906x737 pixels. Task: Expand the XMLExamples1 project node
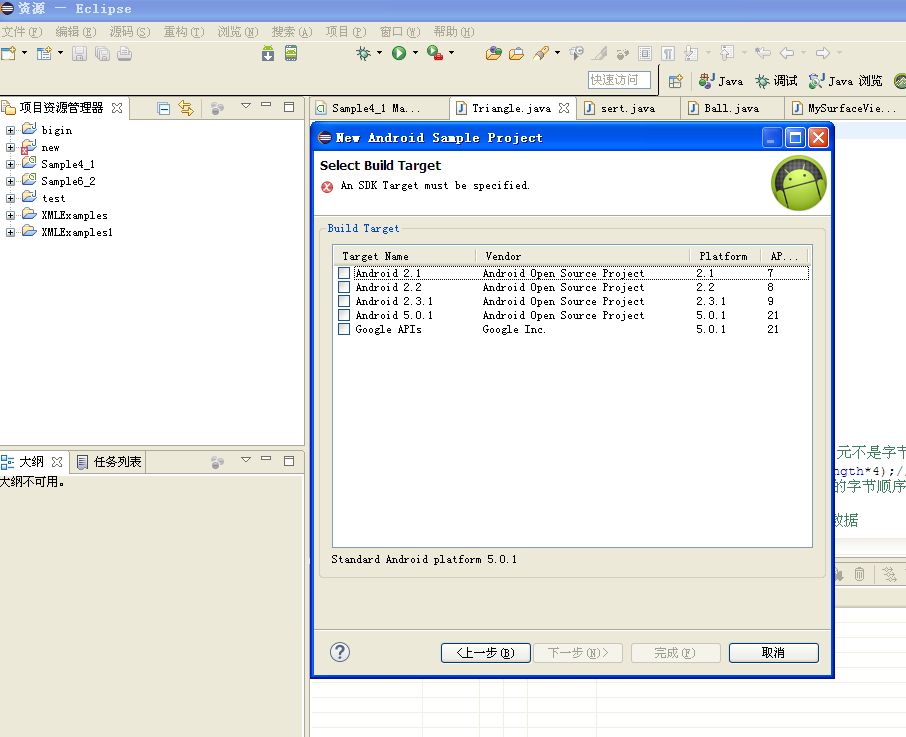point(10,232)
